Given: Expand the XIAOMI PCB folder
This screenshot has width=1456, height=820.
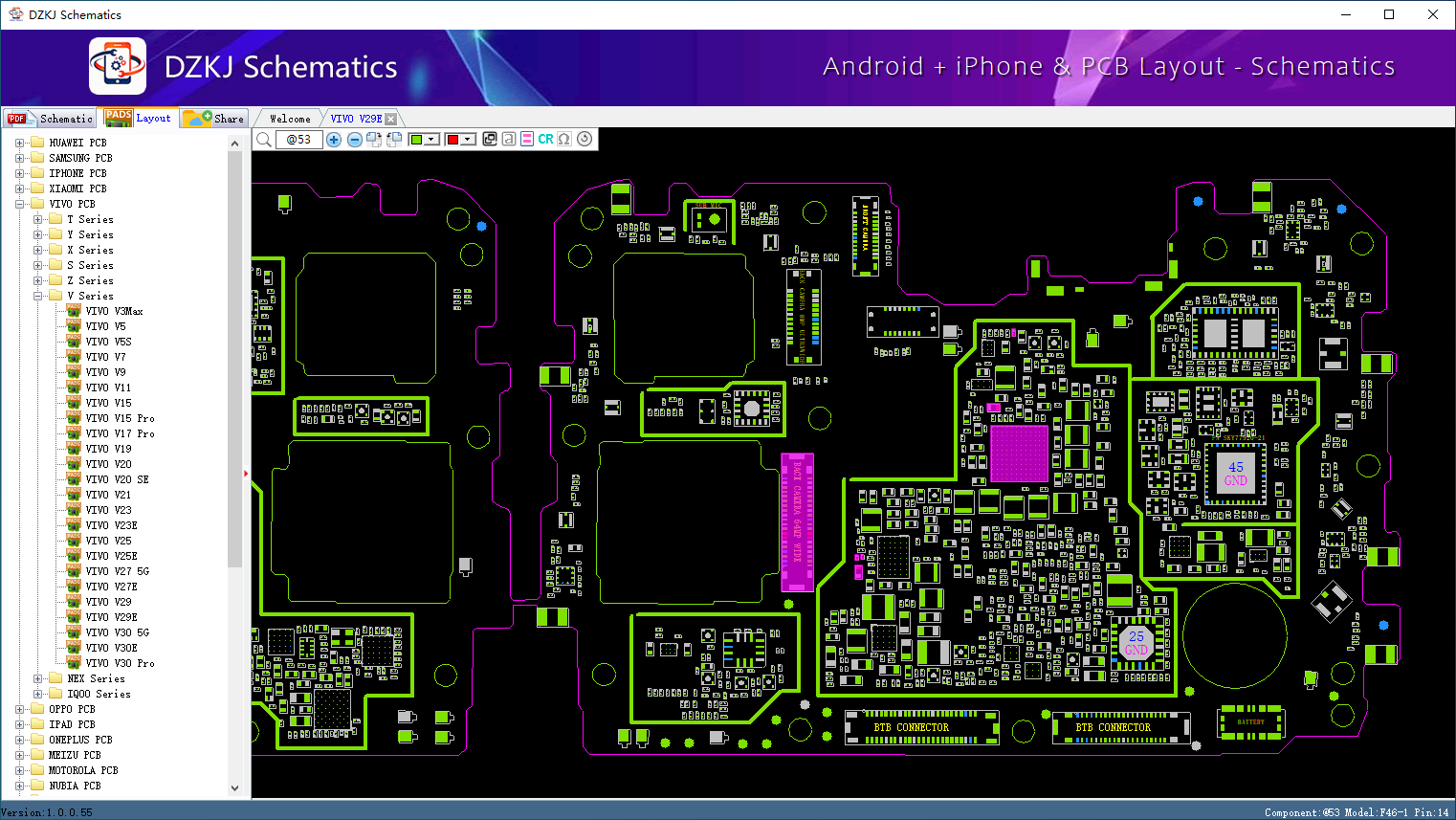Looking at the screenshot, I should [x=19, y=188].
